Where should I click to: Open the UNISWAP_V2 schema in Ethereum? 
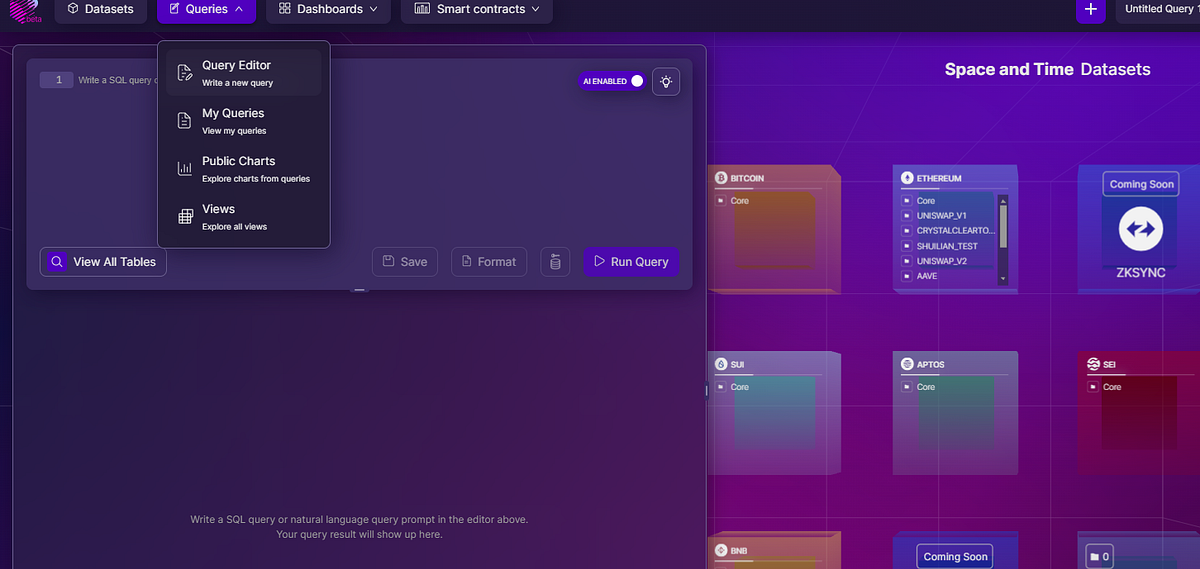coord(942,261)
